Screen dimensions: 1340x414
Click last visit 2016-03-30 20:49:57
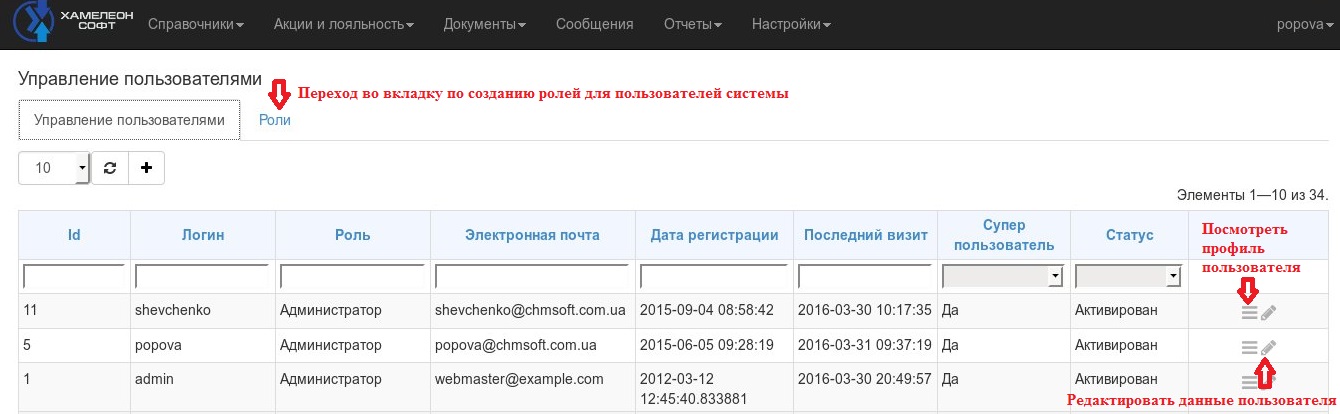pyautogui.click(x=865, y=379)
